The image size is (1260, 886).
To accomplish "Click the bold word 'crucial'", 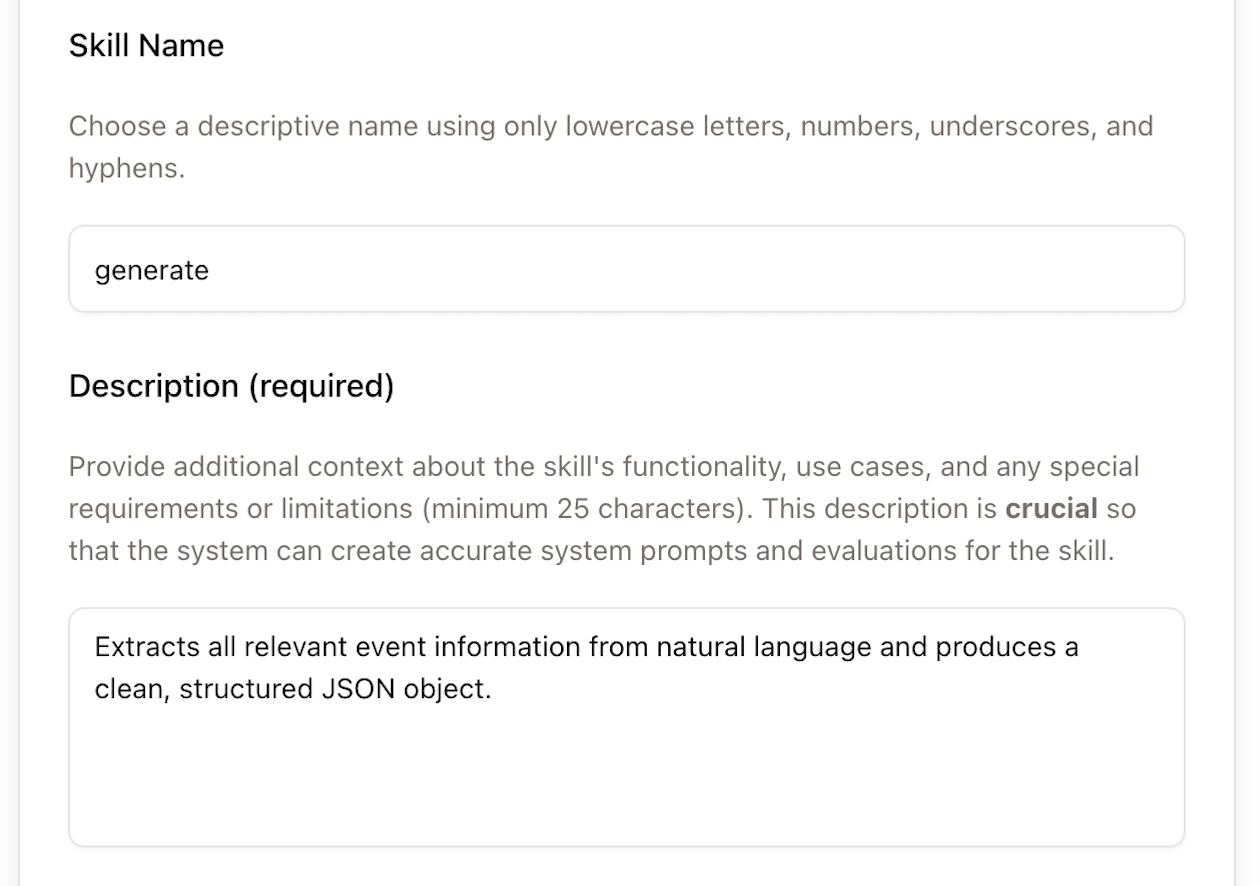I will tap(1051, 508).
